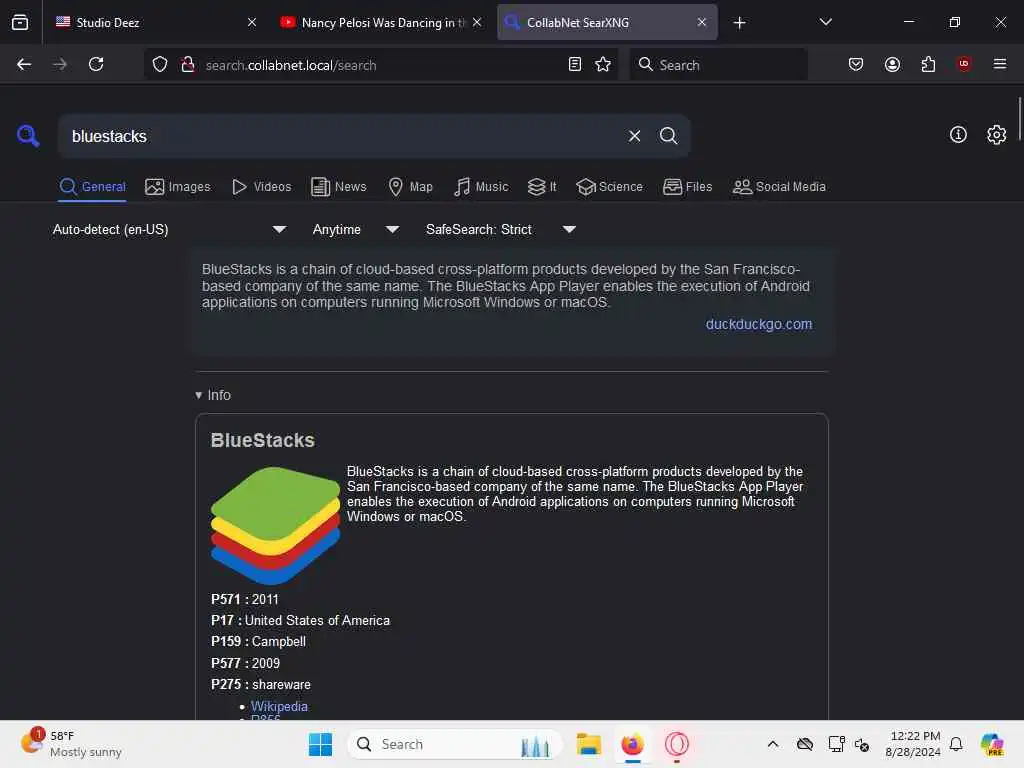Click the 'P159 : Campbell' entry
This screenshot has width=1024, height=768.
258,641
